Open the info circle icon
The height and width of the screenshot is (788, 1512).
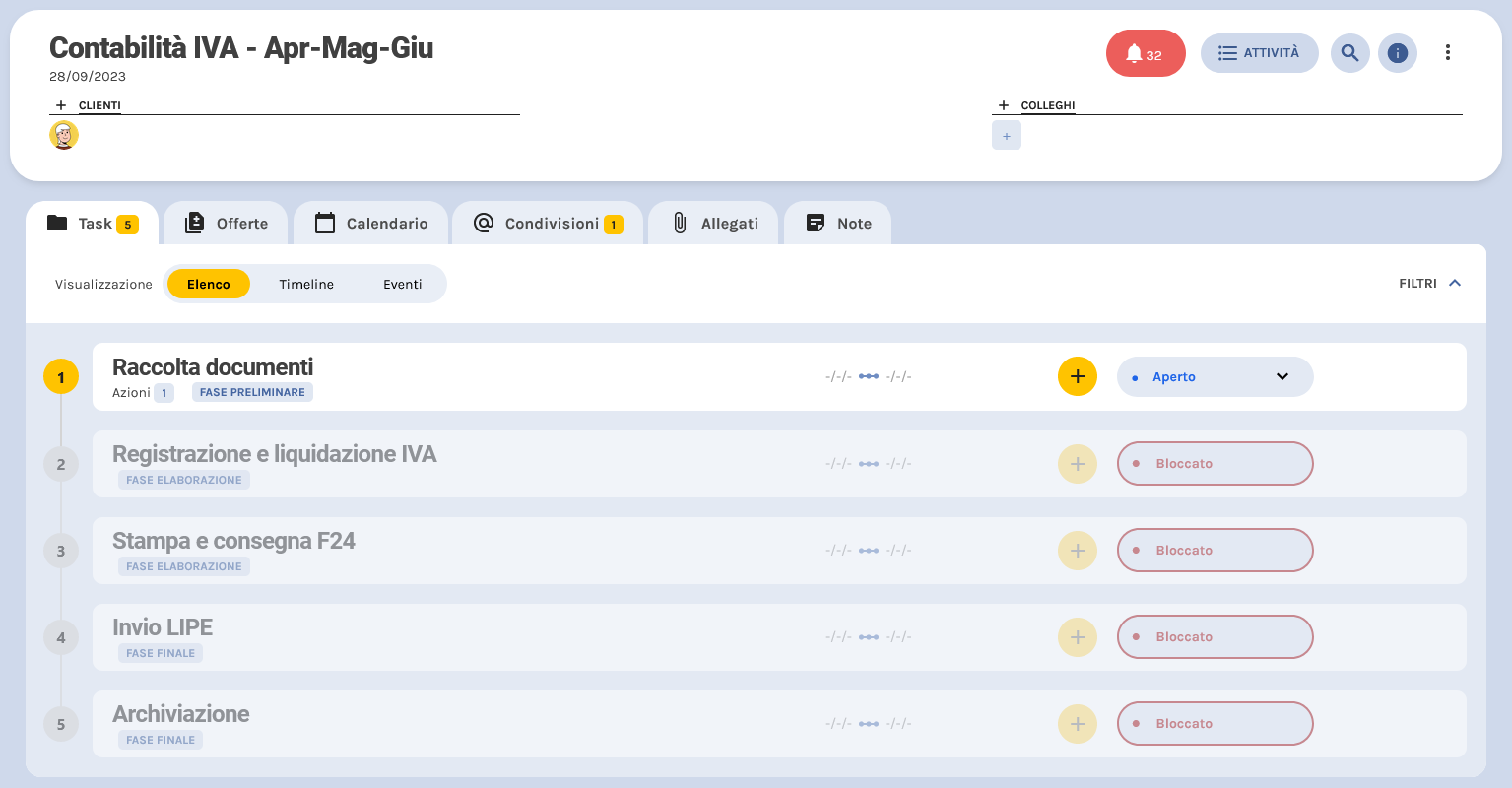(1397, 53)
